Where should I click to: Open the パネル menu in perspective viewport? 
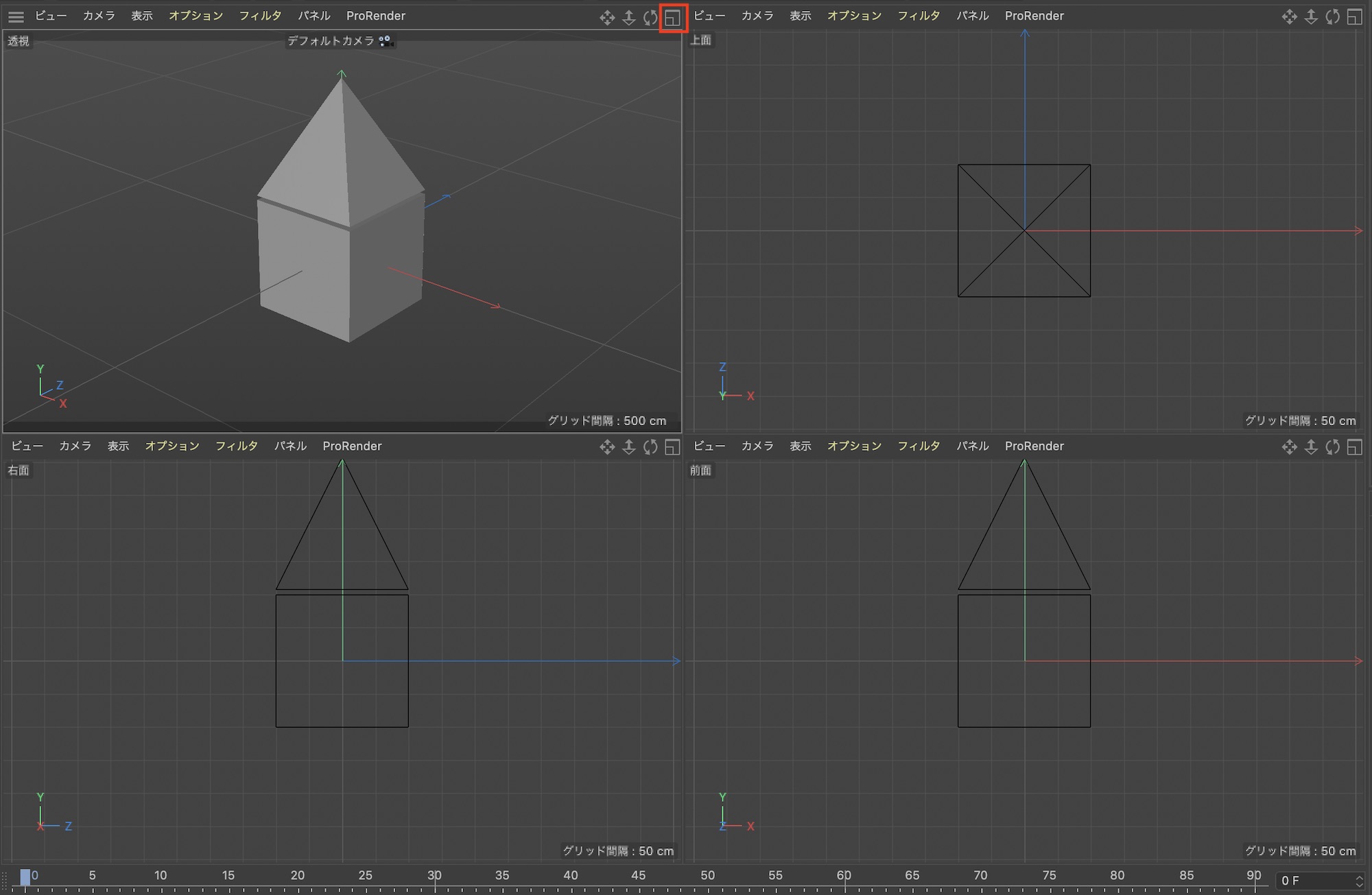(x=314, y=16)
